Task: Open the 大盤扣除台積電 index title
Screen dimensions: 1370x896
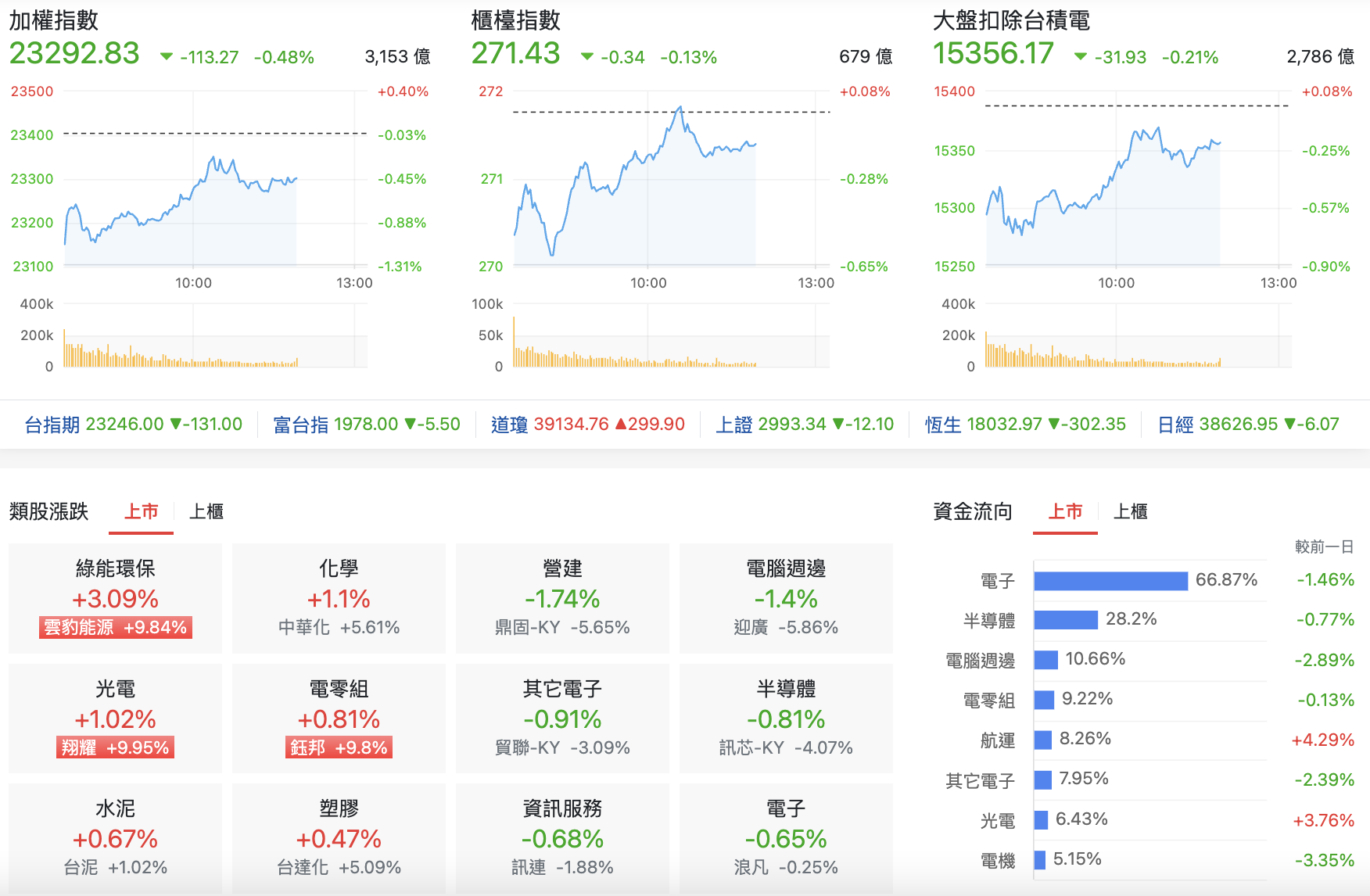Action: pyautogui.click(x=1012, y=20)
